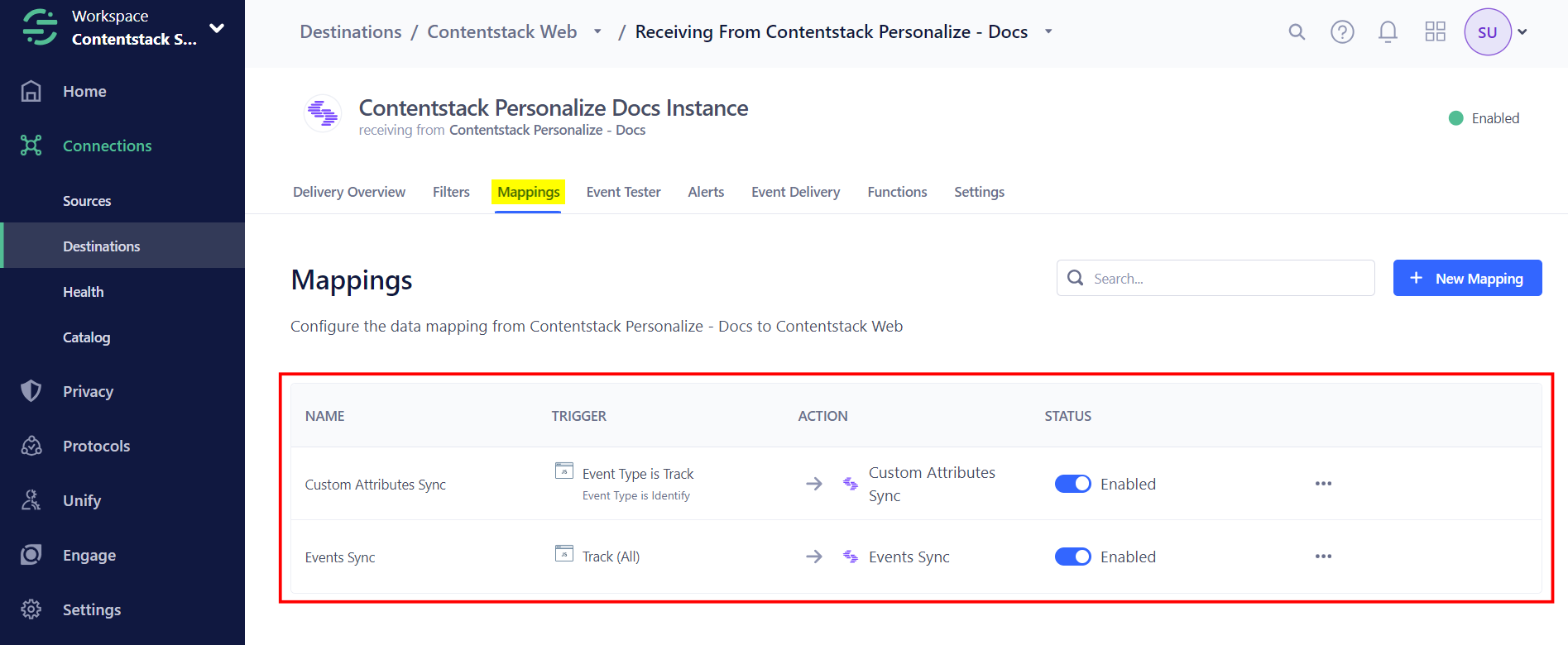Select Destinations in sidebar
The width and height of the screenshot is (1568, 645).
point(122,246)
